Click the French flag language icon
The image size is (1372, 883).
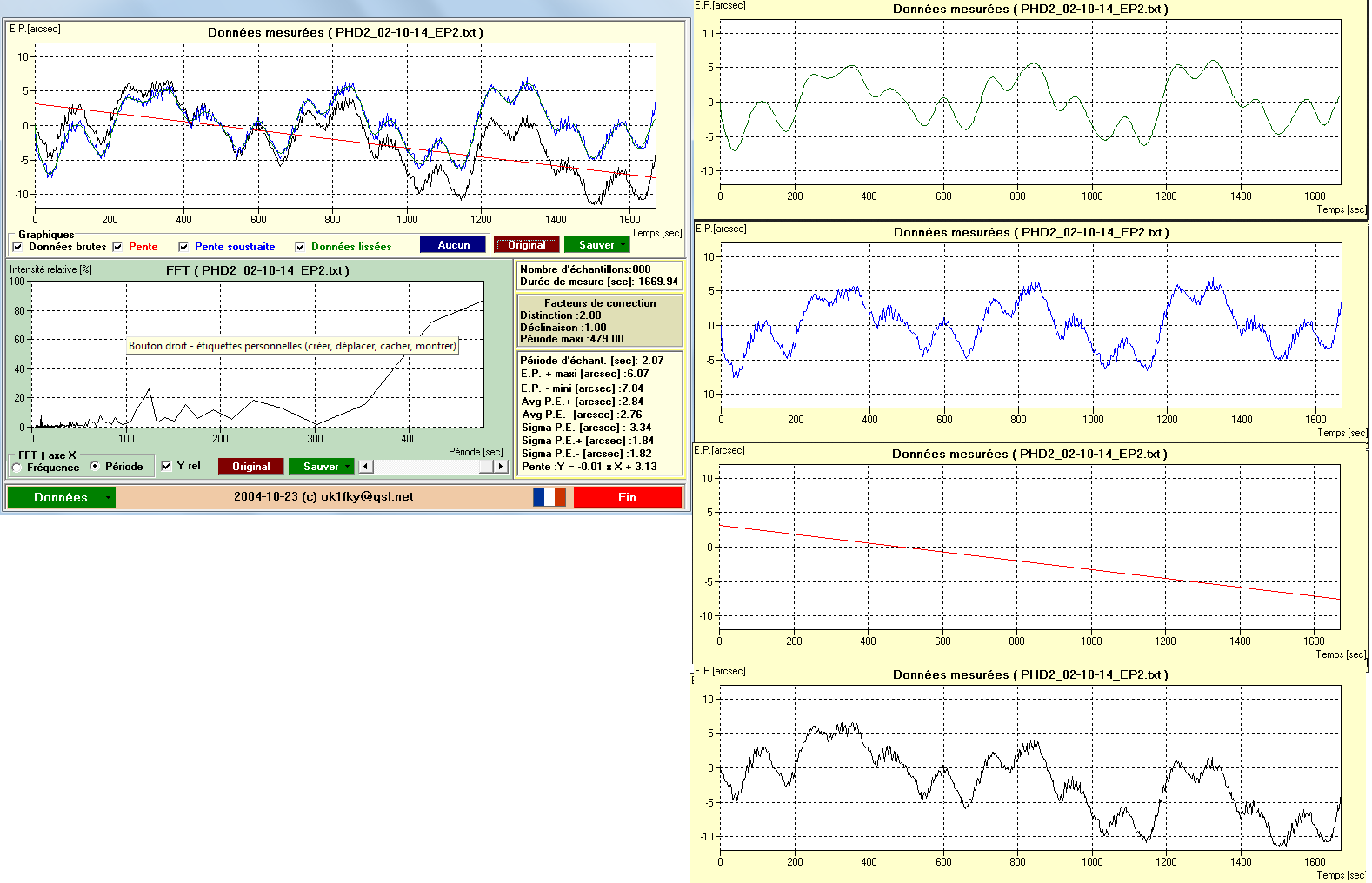coord(549,497)
